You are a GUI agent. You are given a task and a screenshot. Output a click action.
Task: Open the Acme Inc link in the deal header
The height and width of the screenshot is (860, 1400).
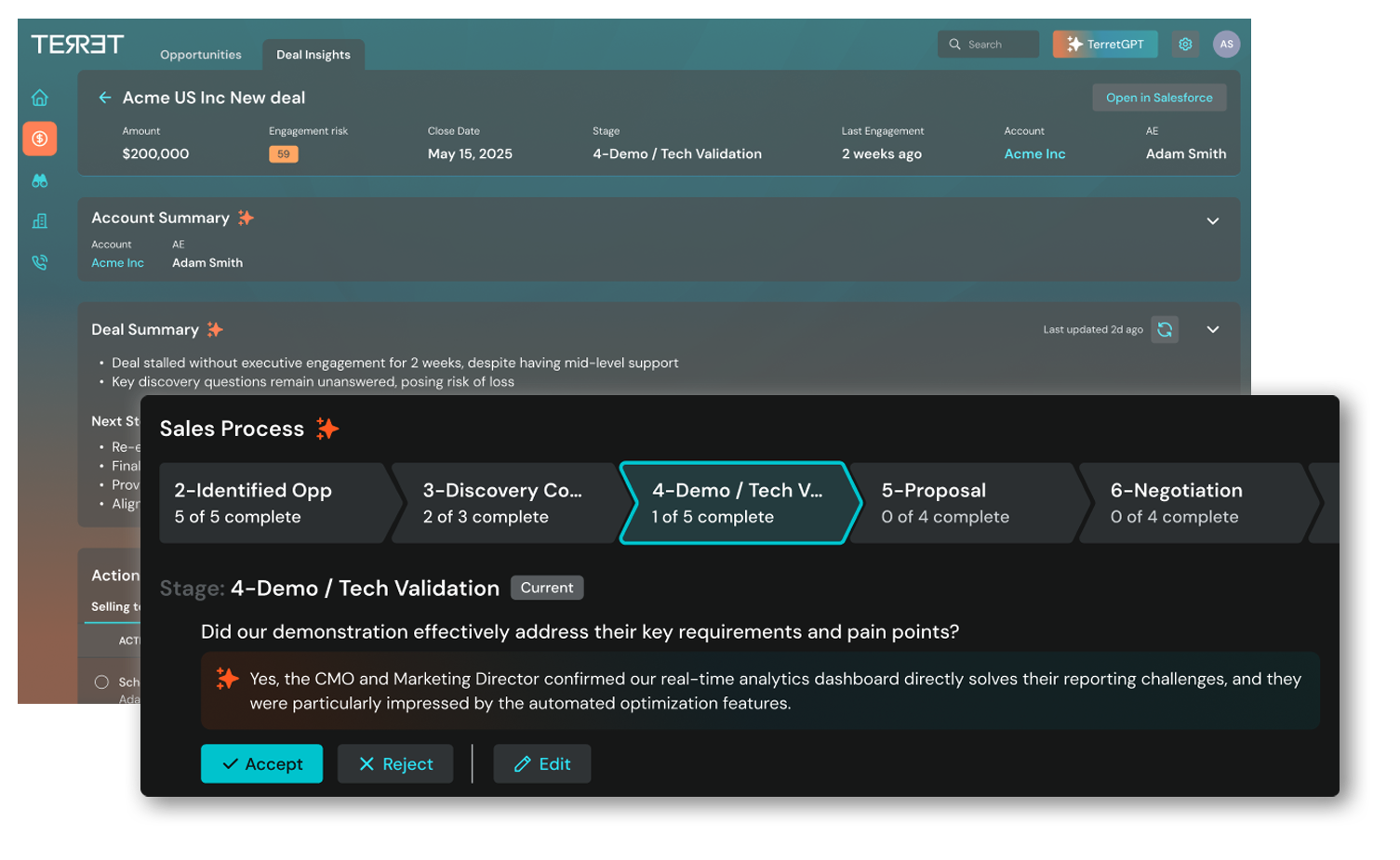1035,154
